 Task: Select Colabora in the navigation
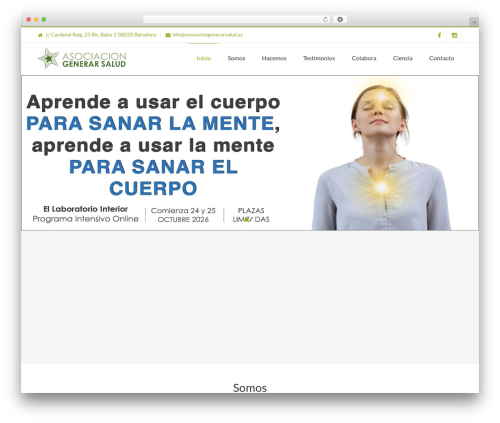click(364, 58)
